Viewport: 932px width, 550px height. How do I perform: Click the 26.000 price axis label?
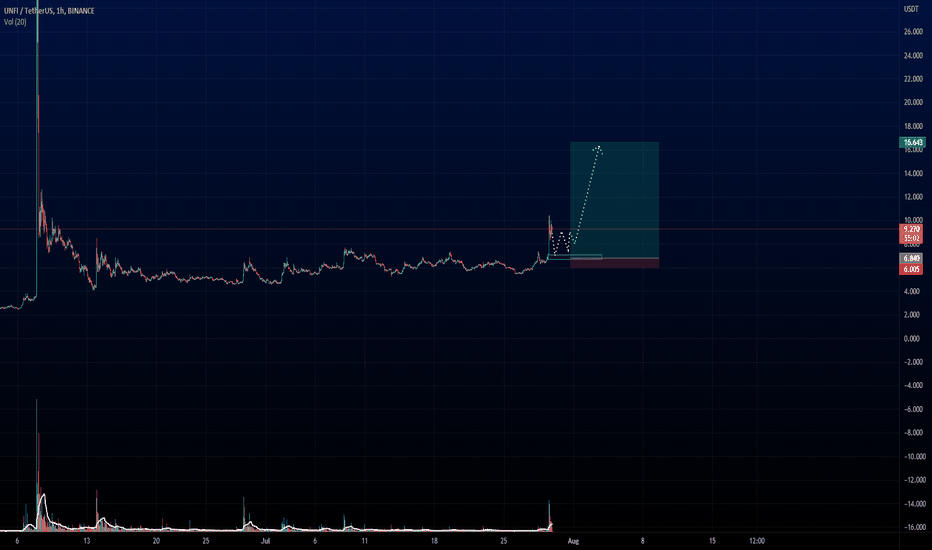(913, 32)
